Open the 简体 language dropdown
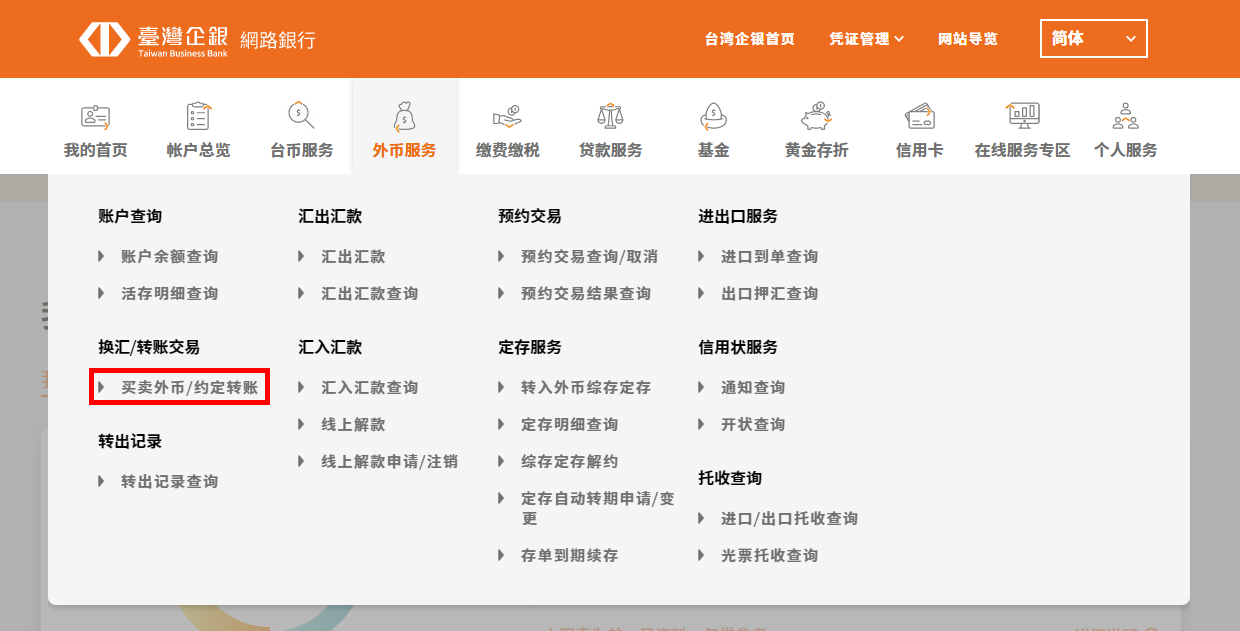This screenshot has width=1240, height=631. [x=1093, y=39]
